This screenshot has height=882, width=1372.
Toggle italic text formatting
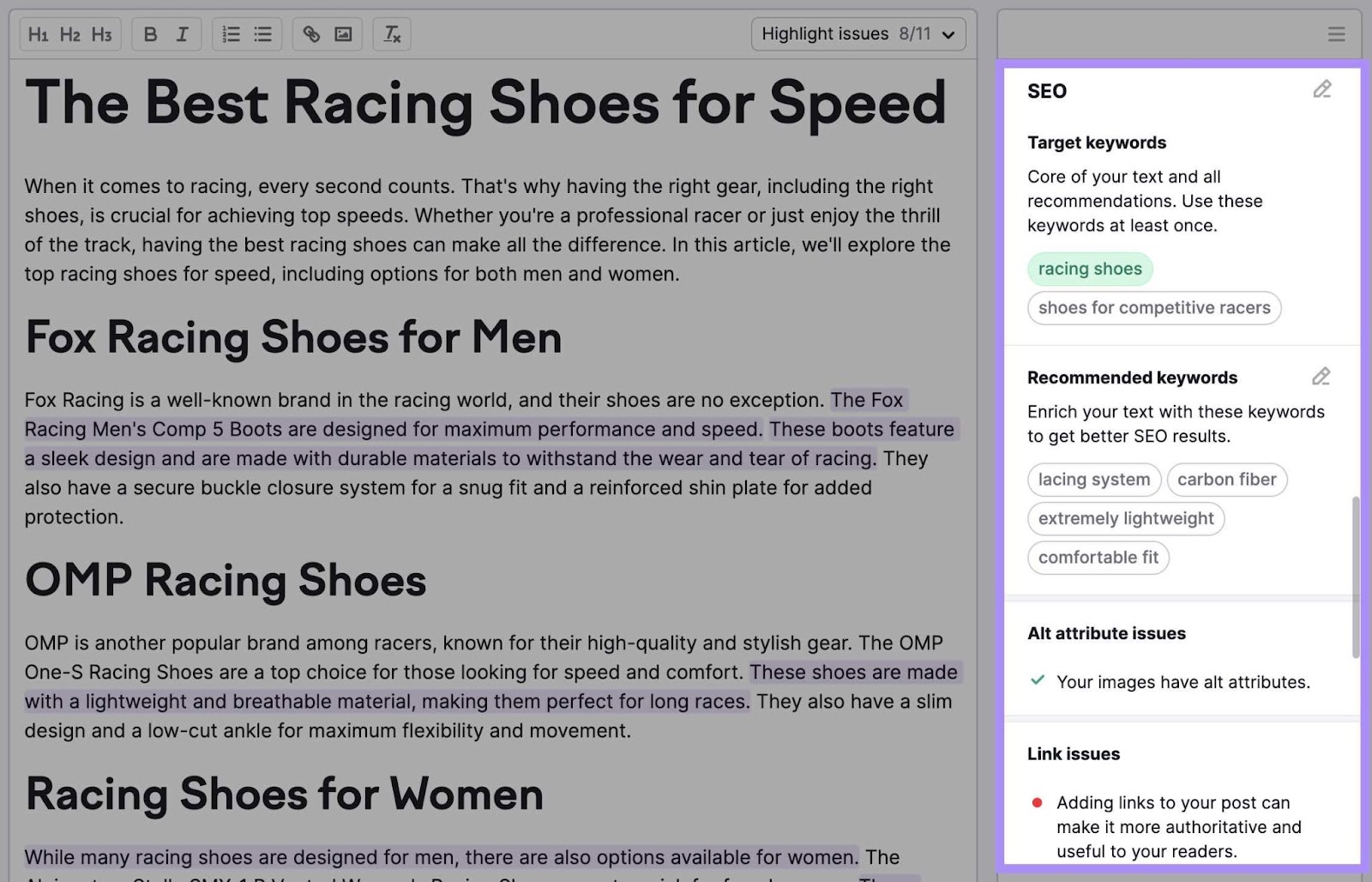point(182,34)
